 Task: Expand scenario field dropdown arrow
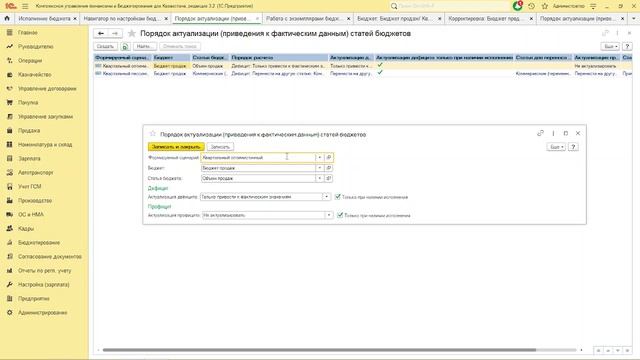pyautogui.click(x=320, y=158)
